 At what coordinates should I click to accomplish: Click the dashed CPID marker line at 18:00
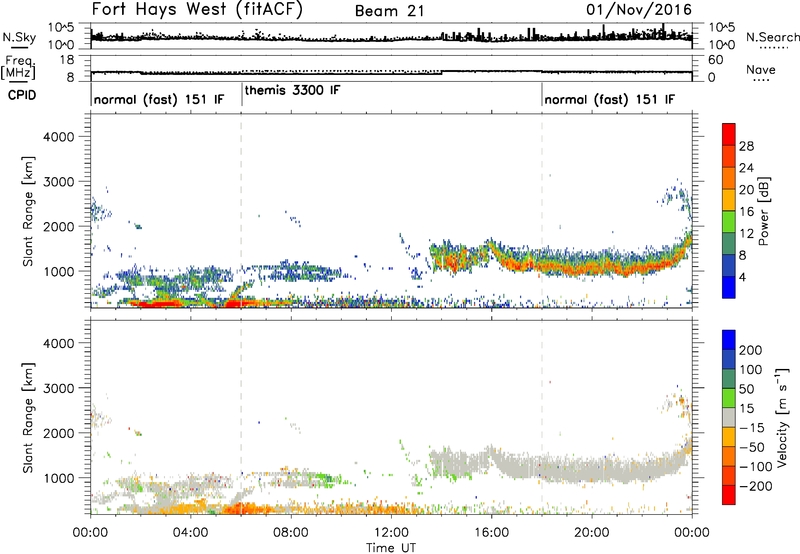pyautogui.click(x=542, y=209)
